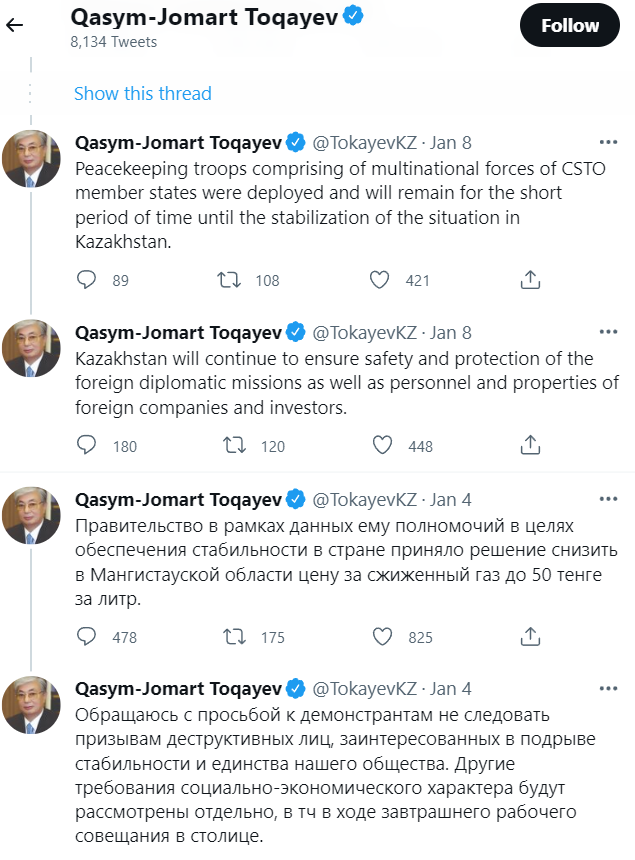635x860 pixels.
Task: Like the CSTO peacekeeping troops tweet
Action: click(x=379, y=281)
